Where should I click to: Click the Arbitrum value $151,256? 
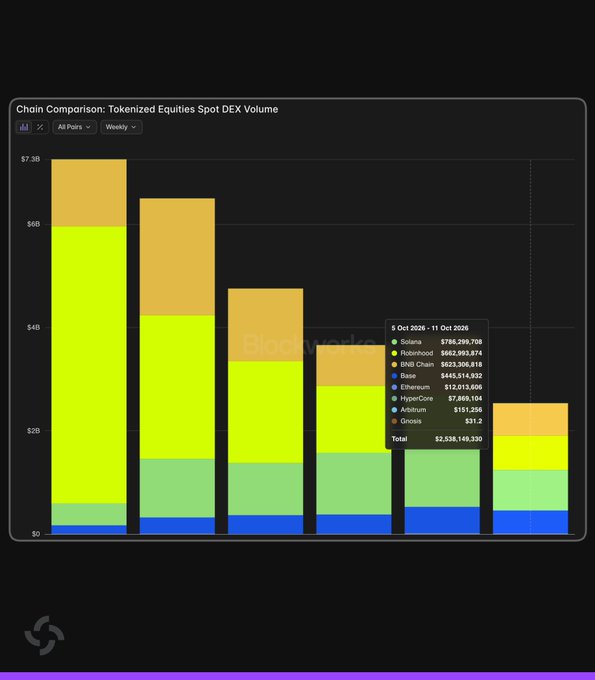coord(468,409)
